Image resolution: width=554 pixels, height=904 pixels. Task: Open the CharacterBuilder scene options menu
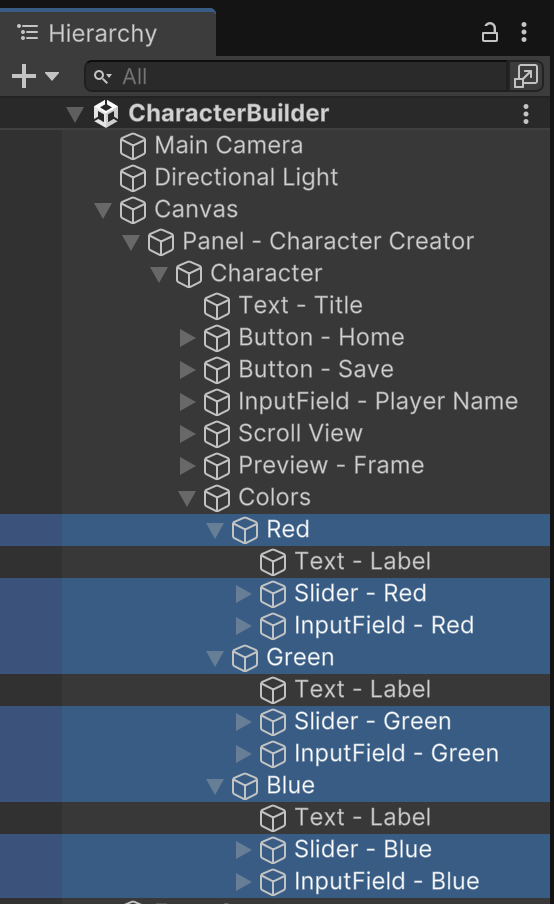point(526,114)
